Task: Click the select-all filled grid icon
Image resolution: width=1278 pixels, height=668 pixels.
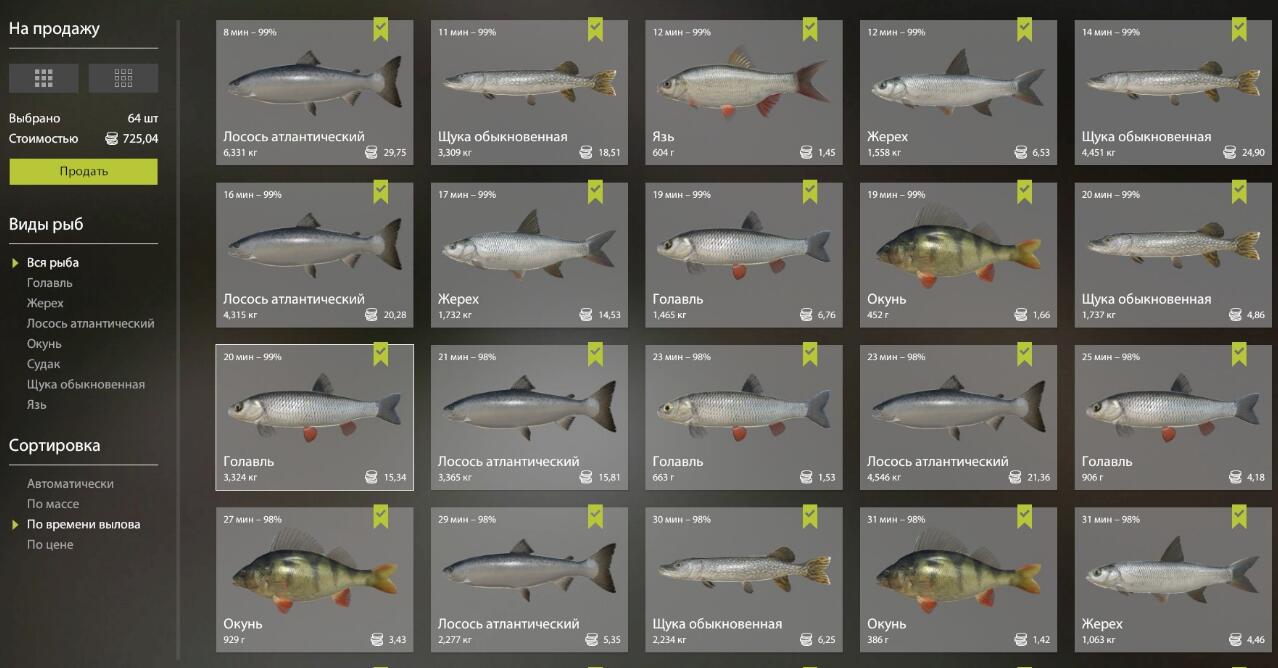Action: [44, 78]
